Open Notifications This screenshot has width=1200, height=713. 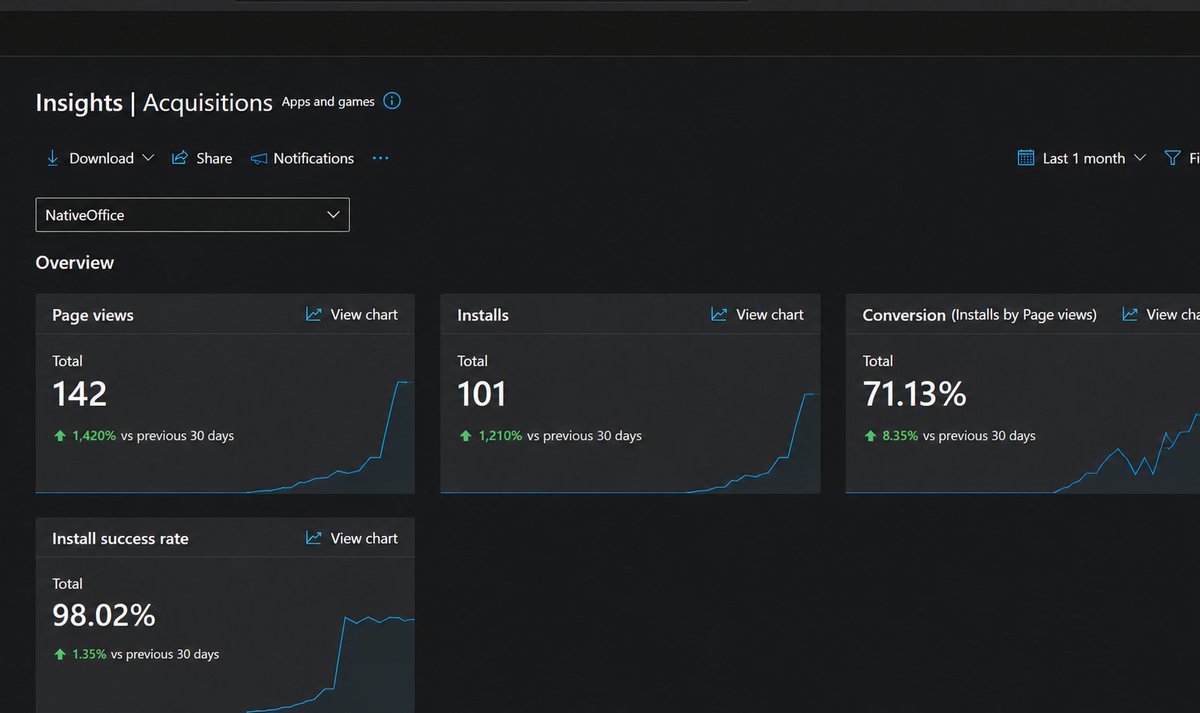(302, 158)
